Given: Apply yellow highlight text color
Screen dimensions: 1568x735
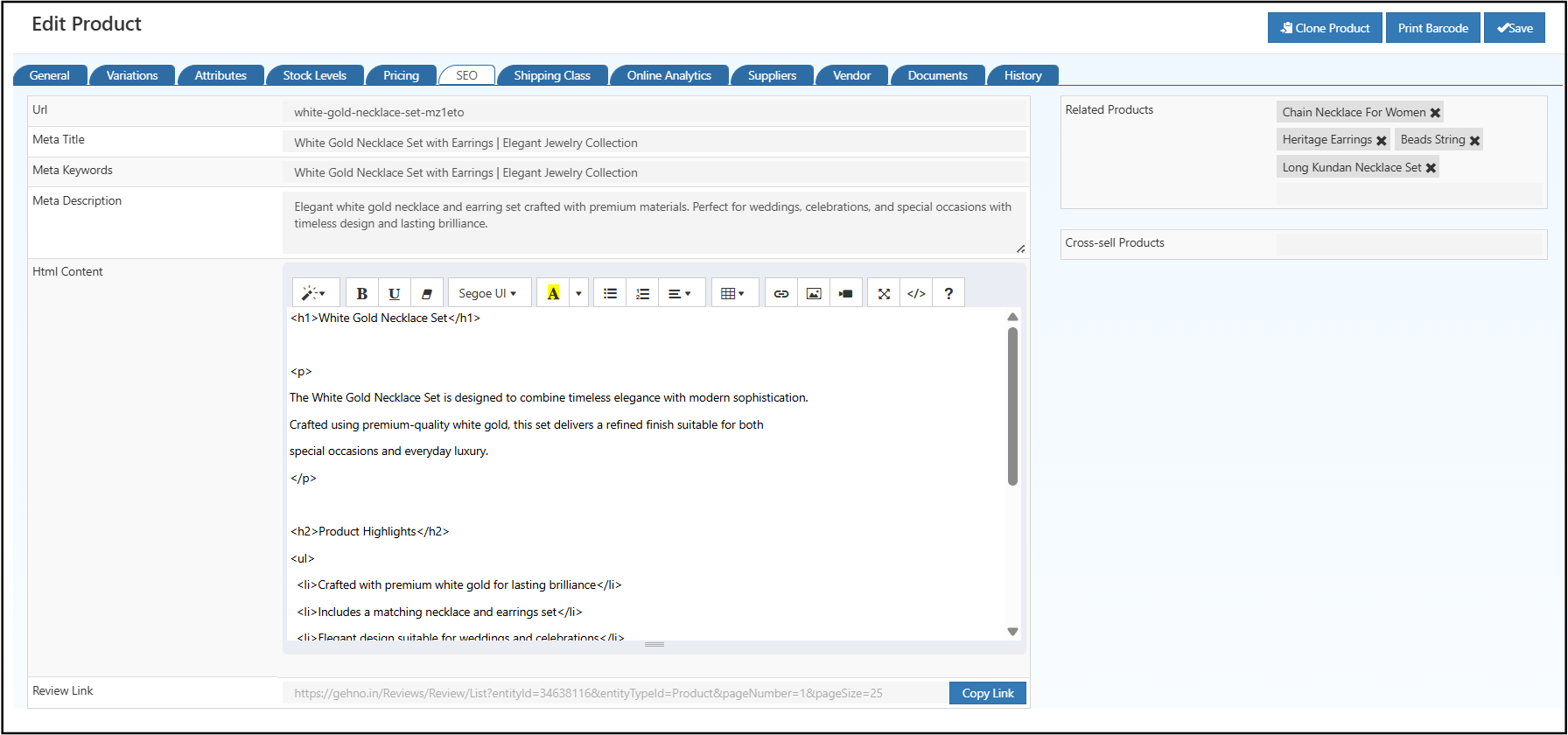Looking at the screenshot, I should (553, 293).
